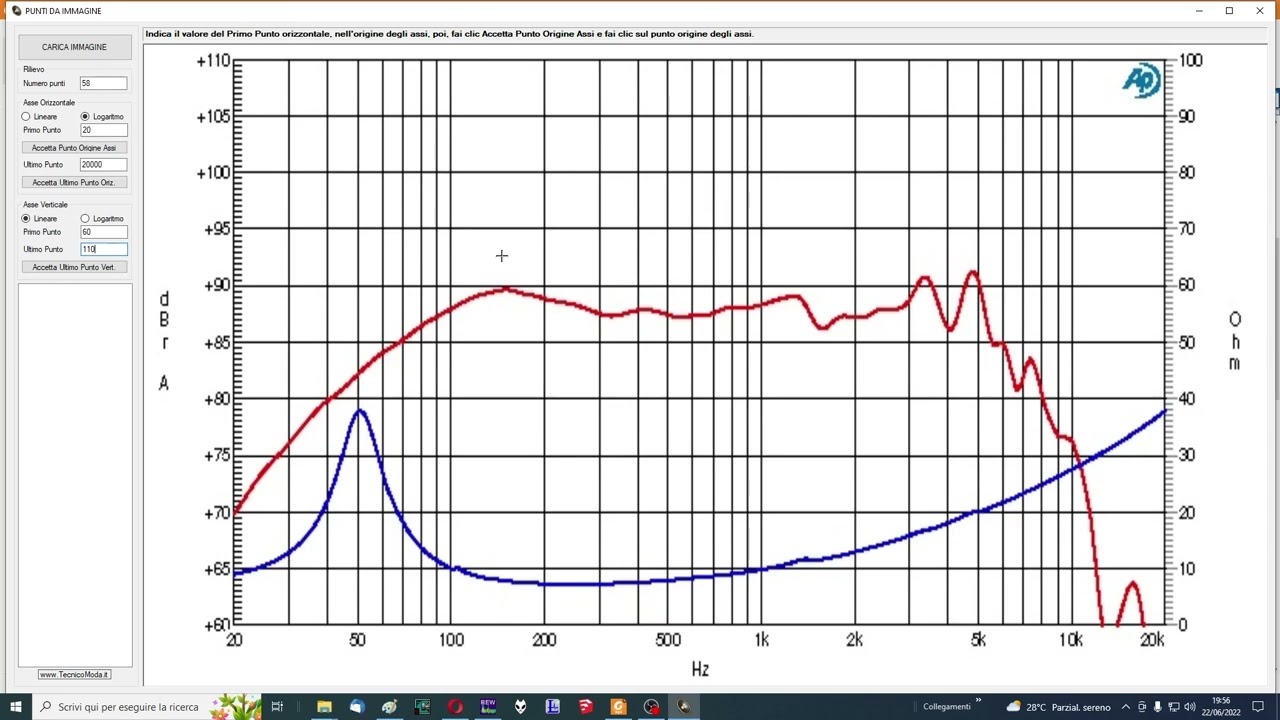1280x720 pixels.
Task: Click Accetta Ultimo Punto Orizz. button
Action: pyautogui.click(x=74, y=183)
